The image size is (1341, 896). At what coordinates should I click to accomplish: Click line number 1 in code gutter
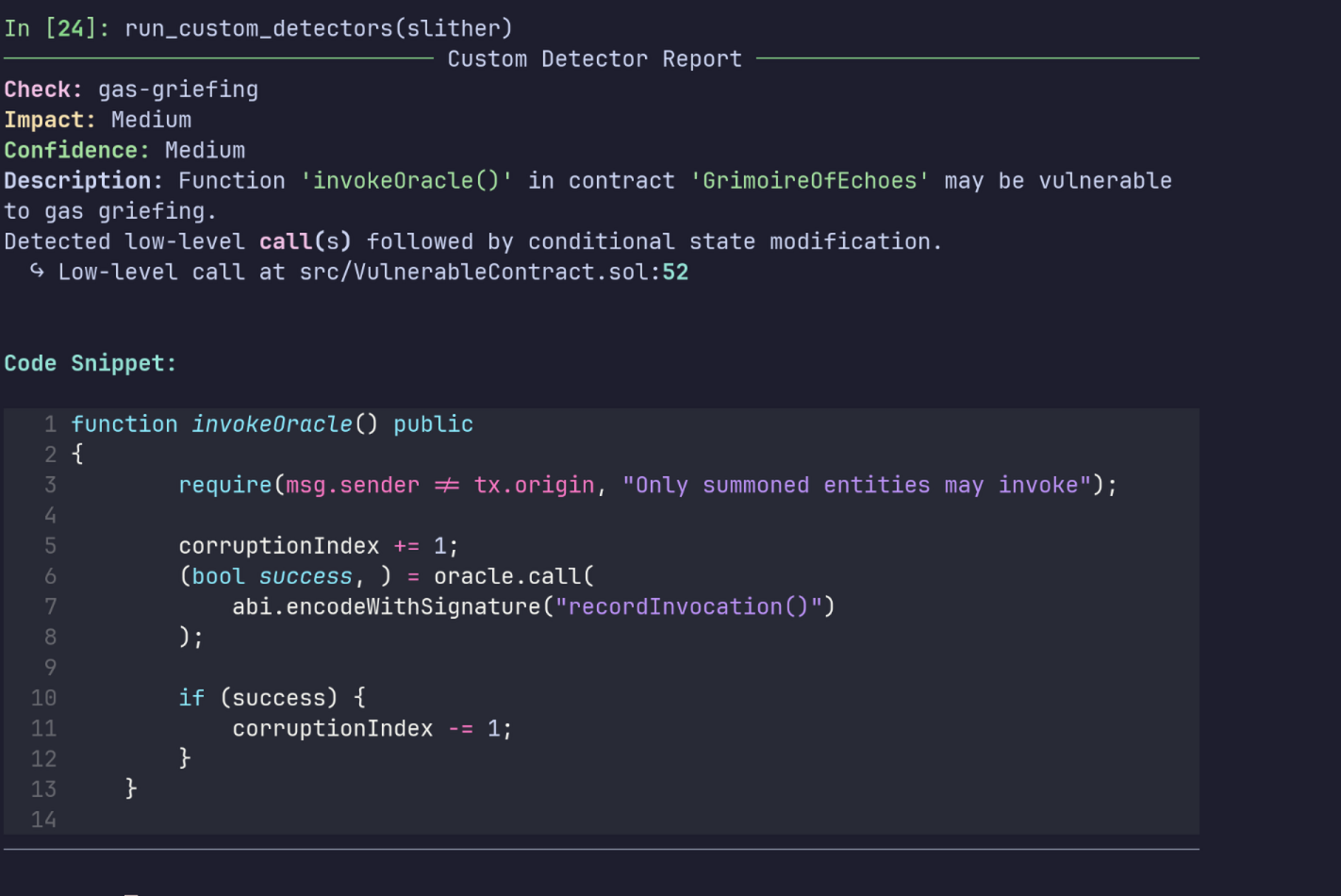50,424
